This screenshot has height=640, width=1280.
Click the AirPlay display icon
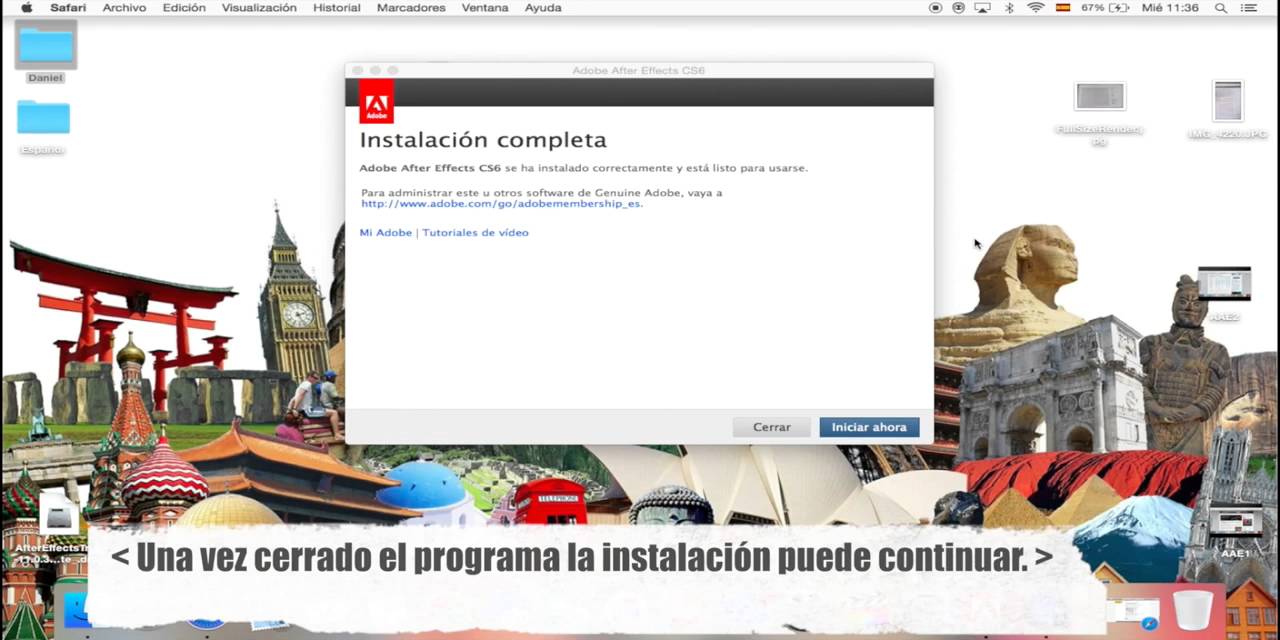point(982,7)
